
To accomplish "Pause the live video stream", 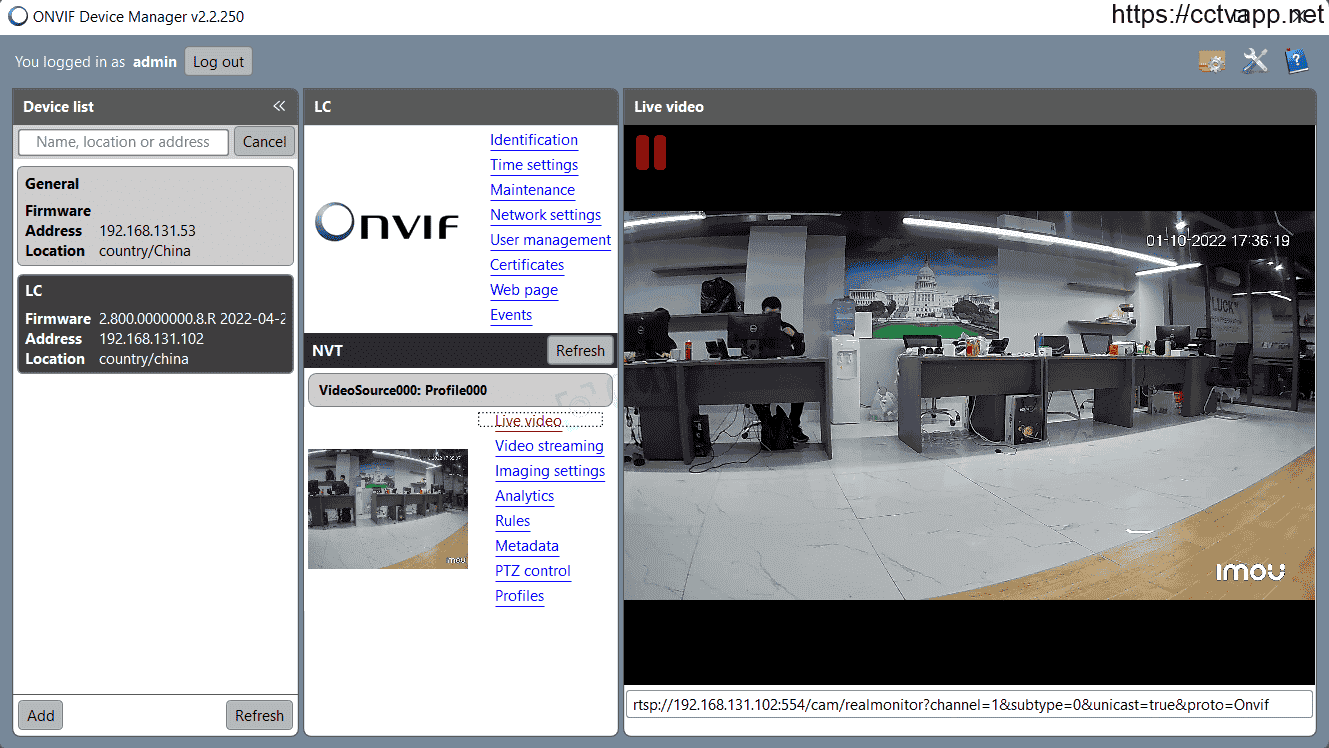I will (x=651, y=152).
